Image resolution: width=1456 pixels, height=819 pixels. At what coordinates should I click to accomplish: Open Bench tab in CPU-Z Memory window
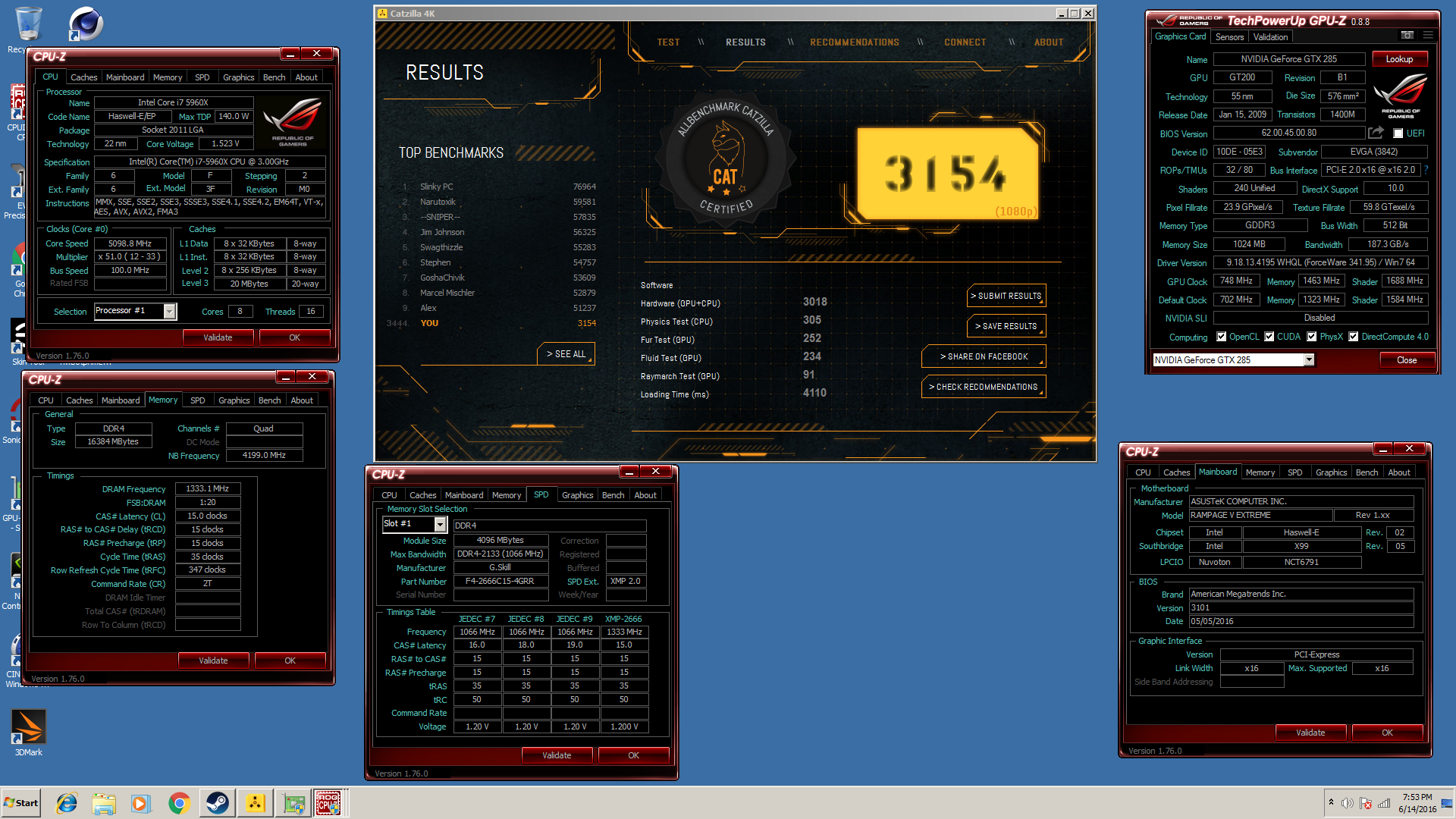click(269, 400)
